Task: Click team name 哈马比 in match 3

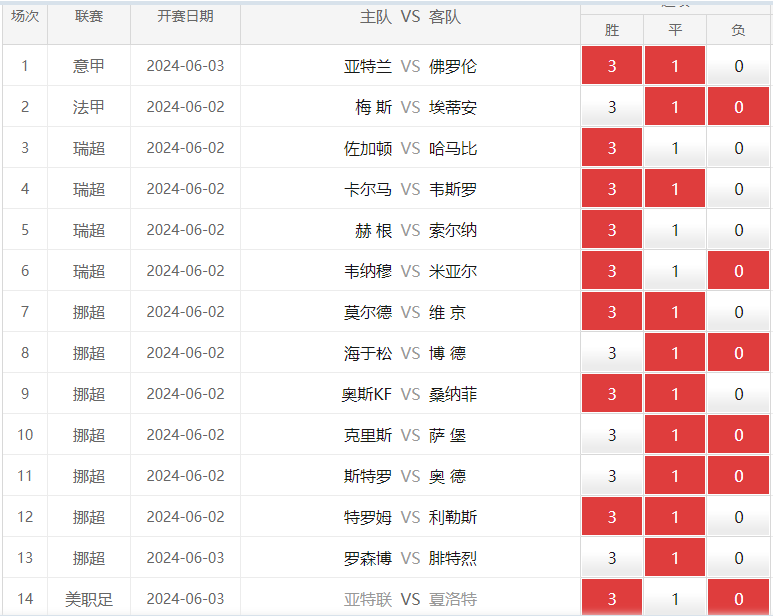Action: (453, 148)
